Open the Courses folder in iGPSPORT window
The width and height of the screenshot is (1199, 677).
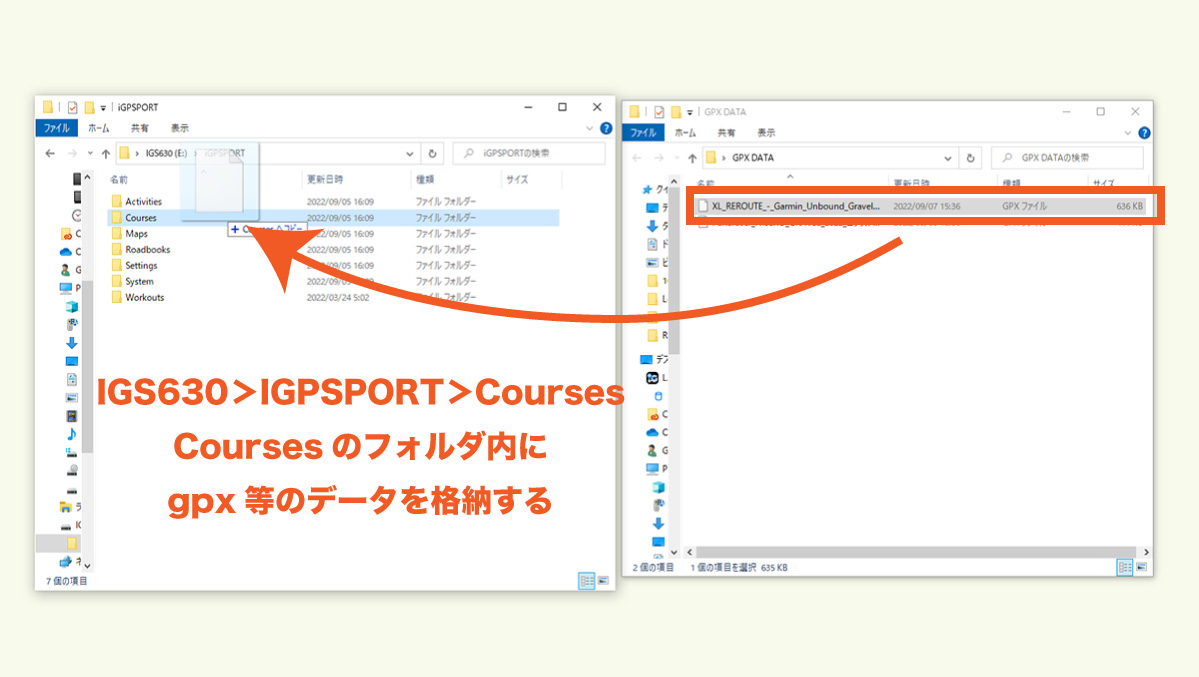(141, 217)
